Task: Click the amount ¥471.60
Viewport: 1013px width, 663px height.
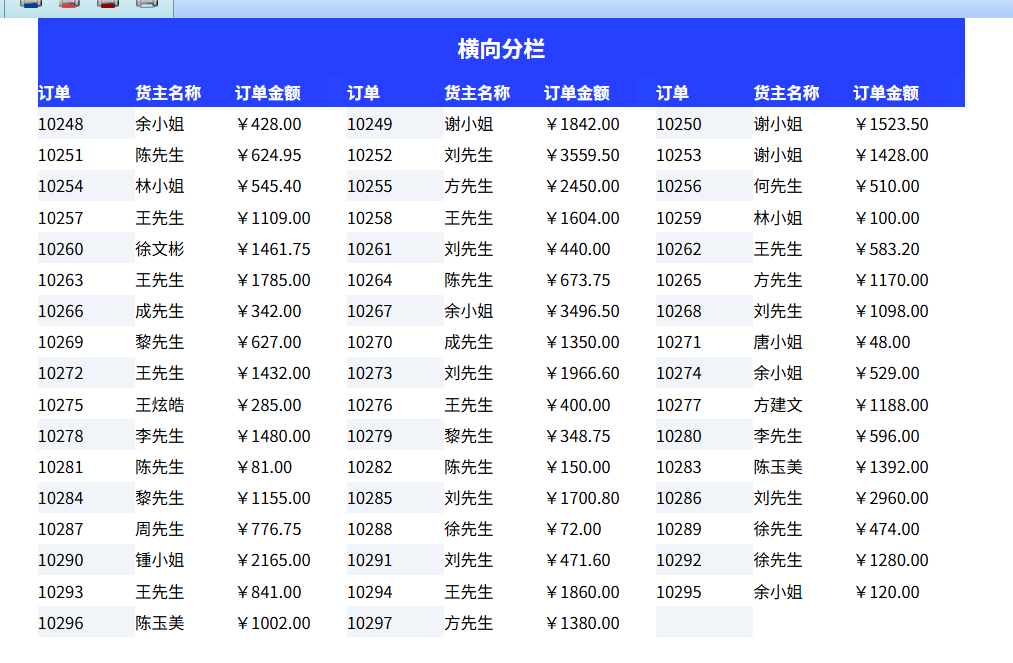Action: pos(578,560)
